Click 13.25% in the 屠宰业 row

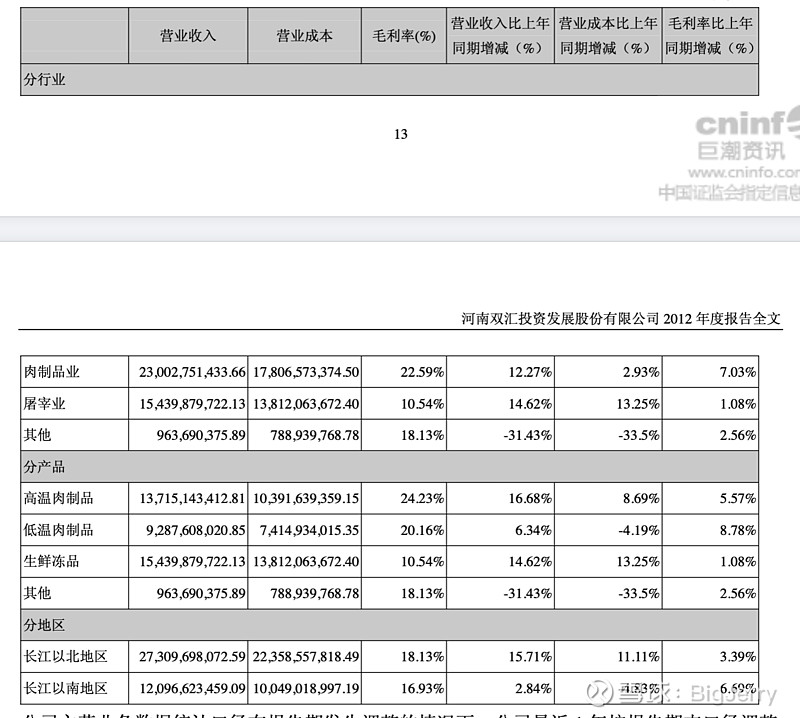pos(638,404)
